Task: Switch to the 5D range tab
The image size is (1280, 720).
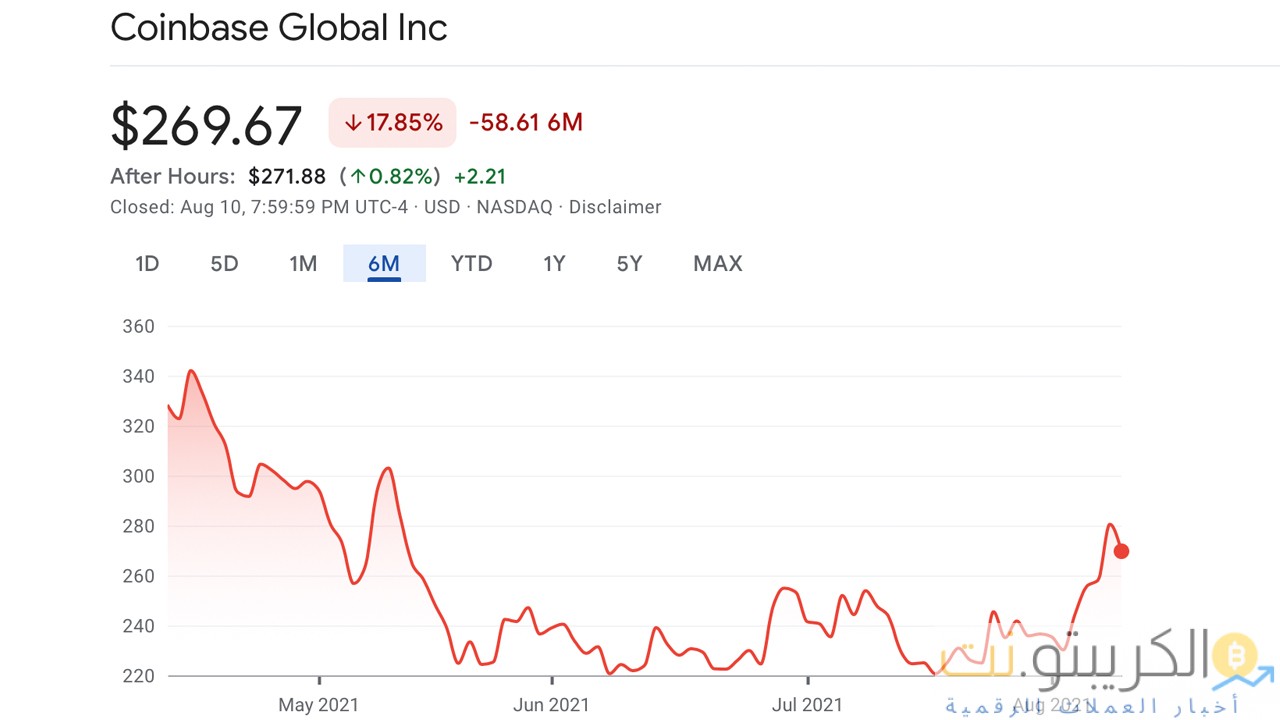Action: click(224, 264)
